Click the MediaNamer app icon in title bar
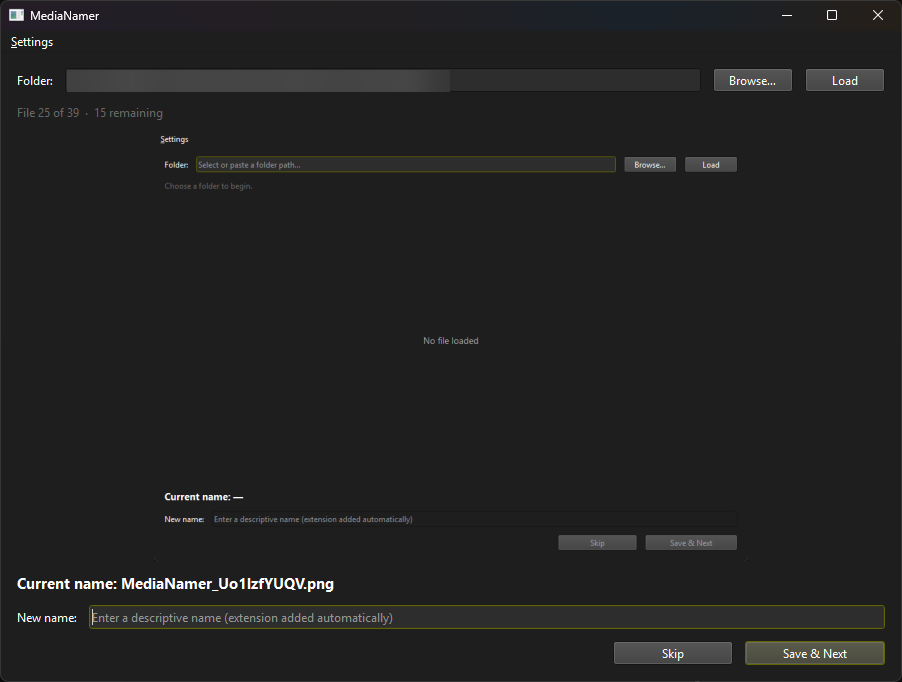 pyautogui.click(x=17, y=16)
